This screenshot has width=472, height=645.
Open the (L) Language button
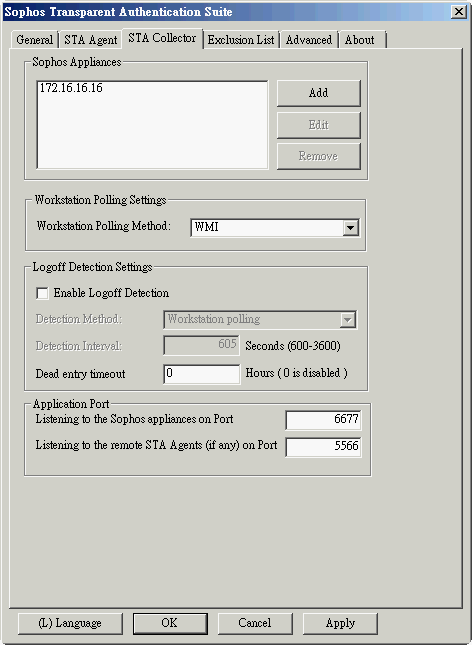tap(70, 624)
